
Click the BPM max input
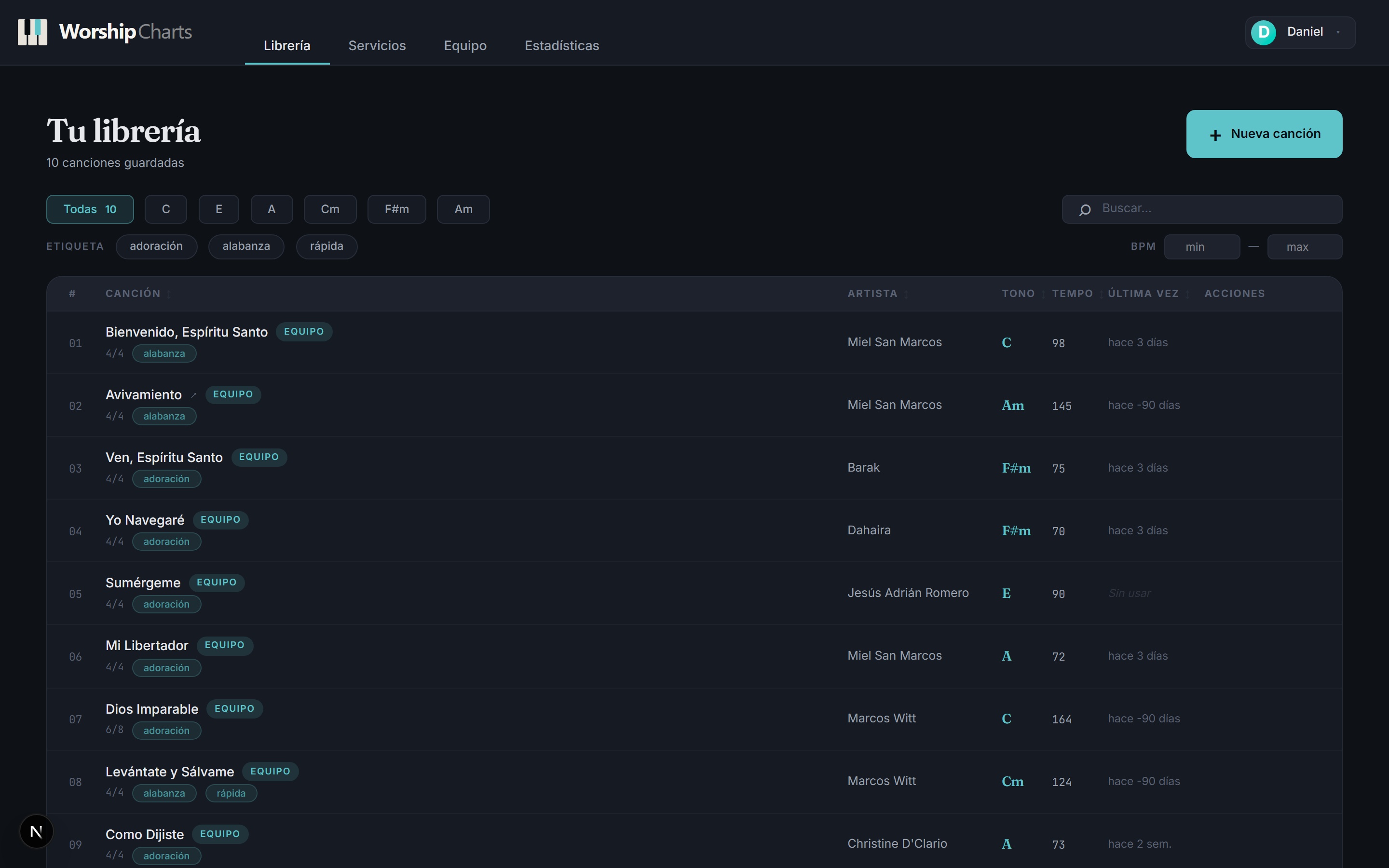click(x=1305, y=247)
